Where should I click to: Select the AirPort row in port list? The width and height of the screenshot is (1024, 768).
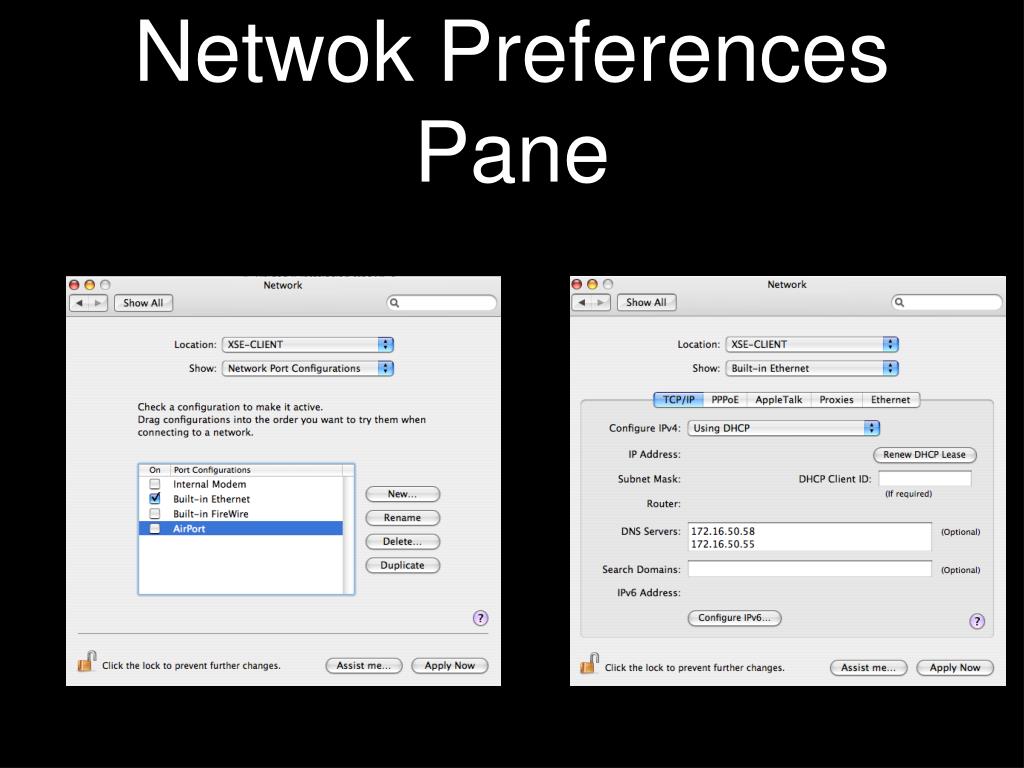tap(241, 528)
